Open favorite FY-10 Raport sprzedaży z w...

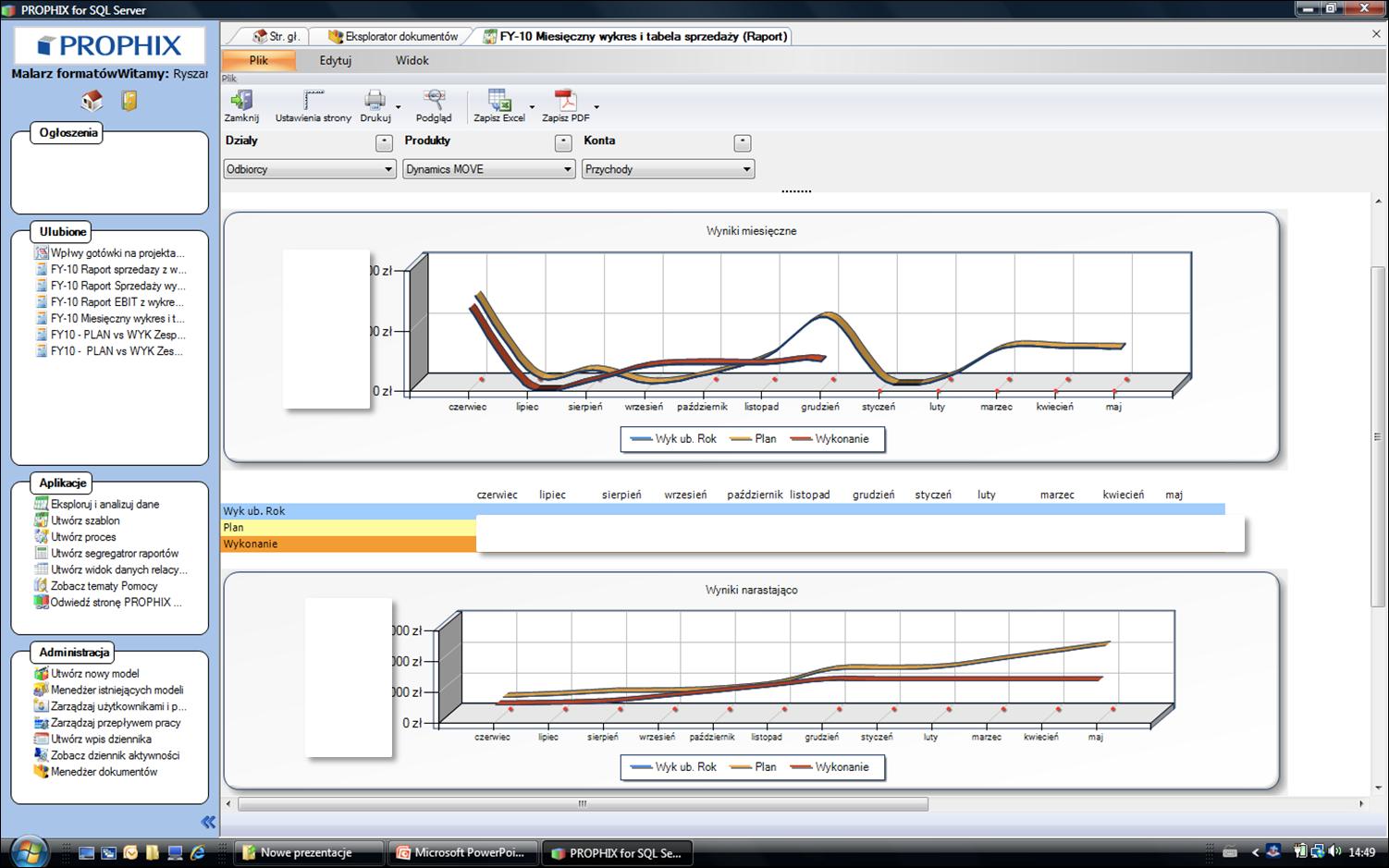(x=118, y=269)
